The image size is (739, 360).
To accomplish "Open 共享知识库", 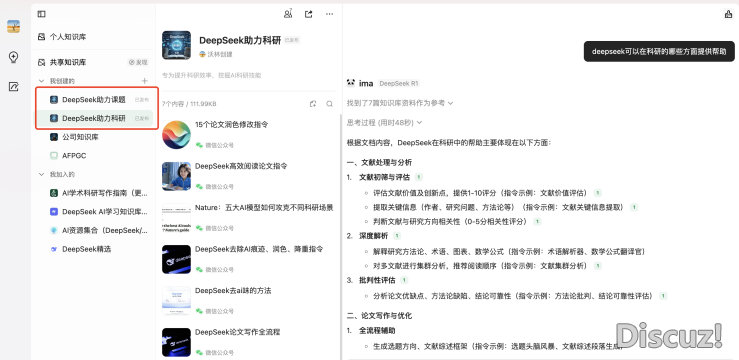I will pos(68,62).
